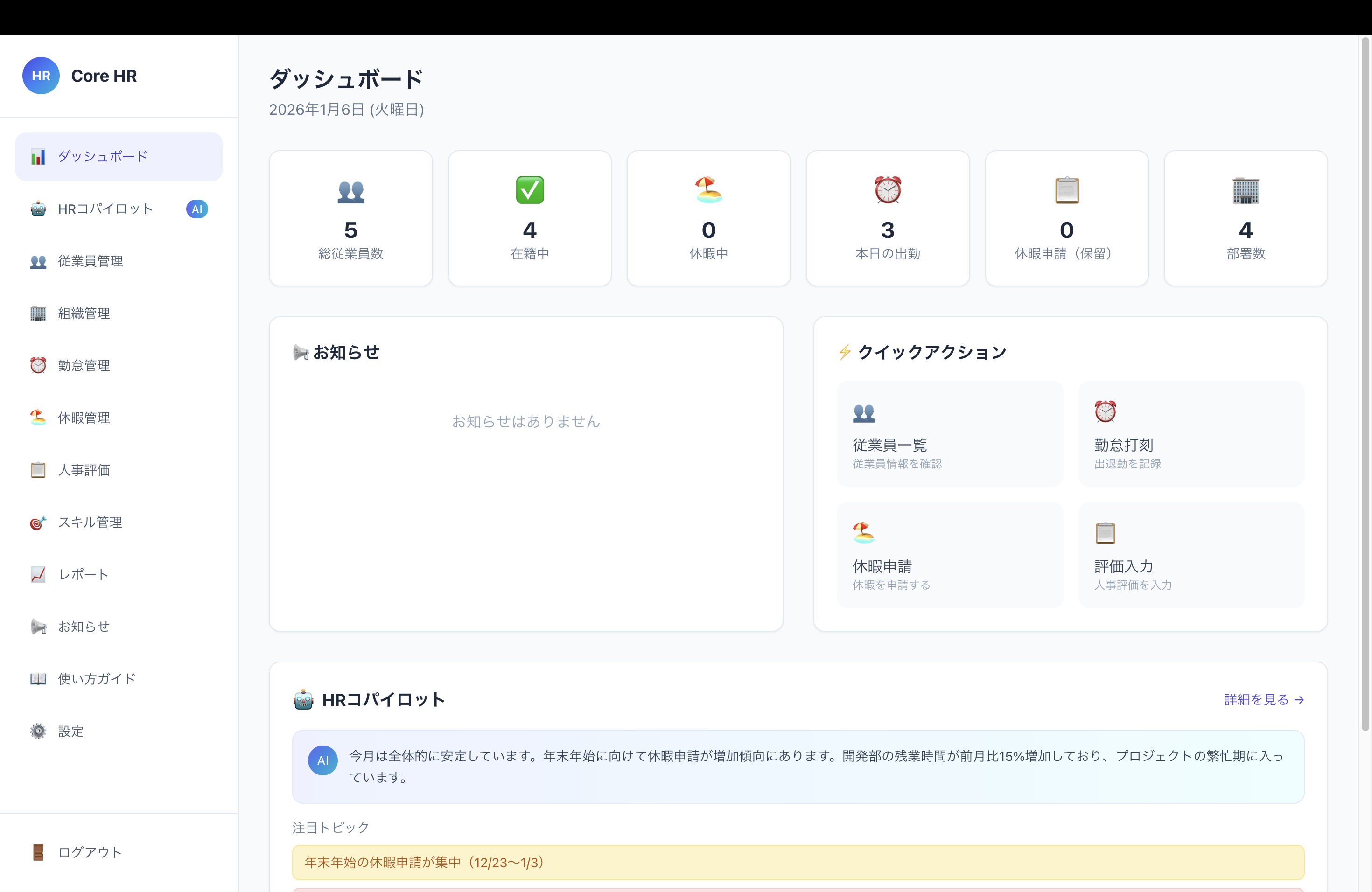
Task: Click the alarm clock icon in the 勤怠打刻 card
Action: [1105, 411]
